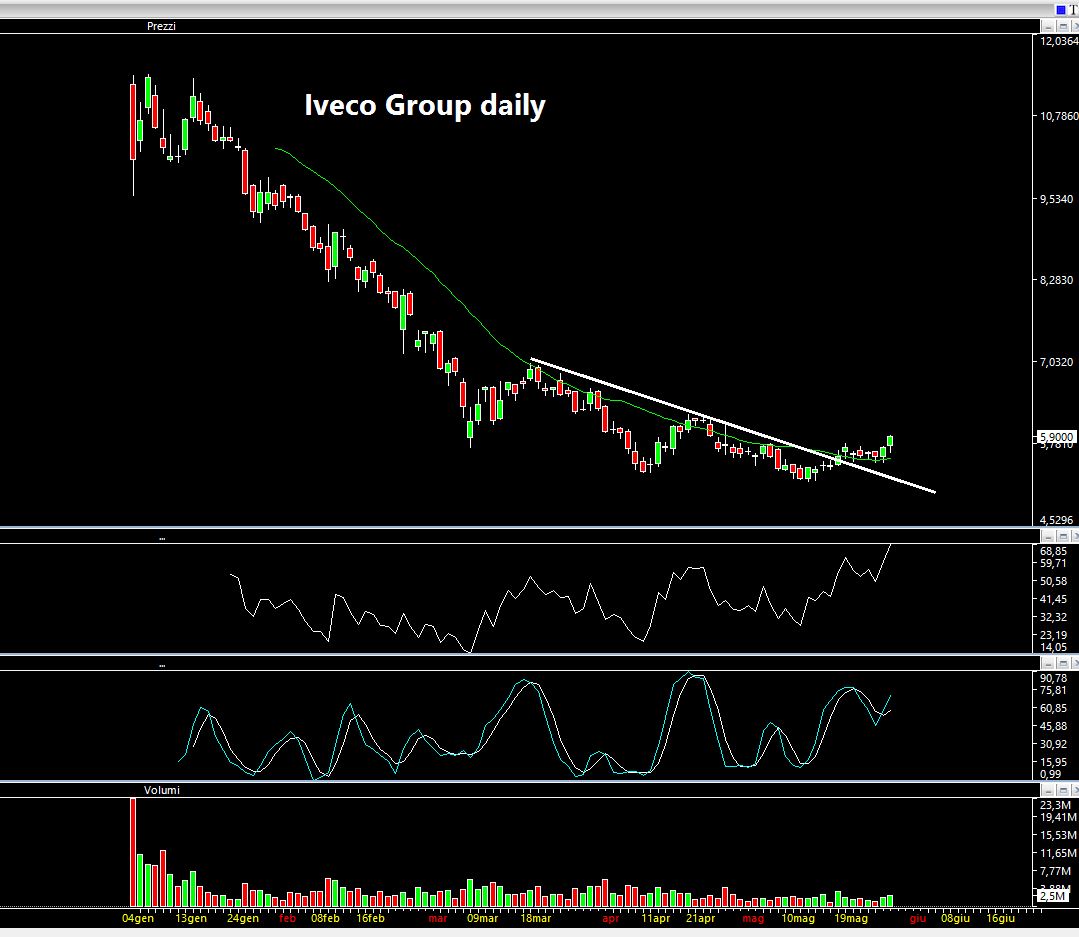Screen dimensions: 1079x937
Task: Click the 7,0320 price axis value
Action: pyautogui.click(x=1056, y=362)
